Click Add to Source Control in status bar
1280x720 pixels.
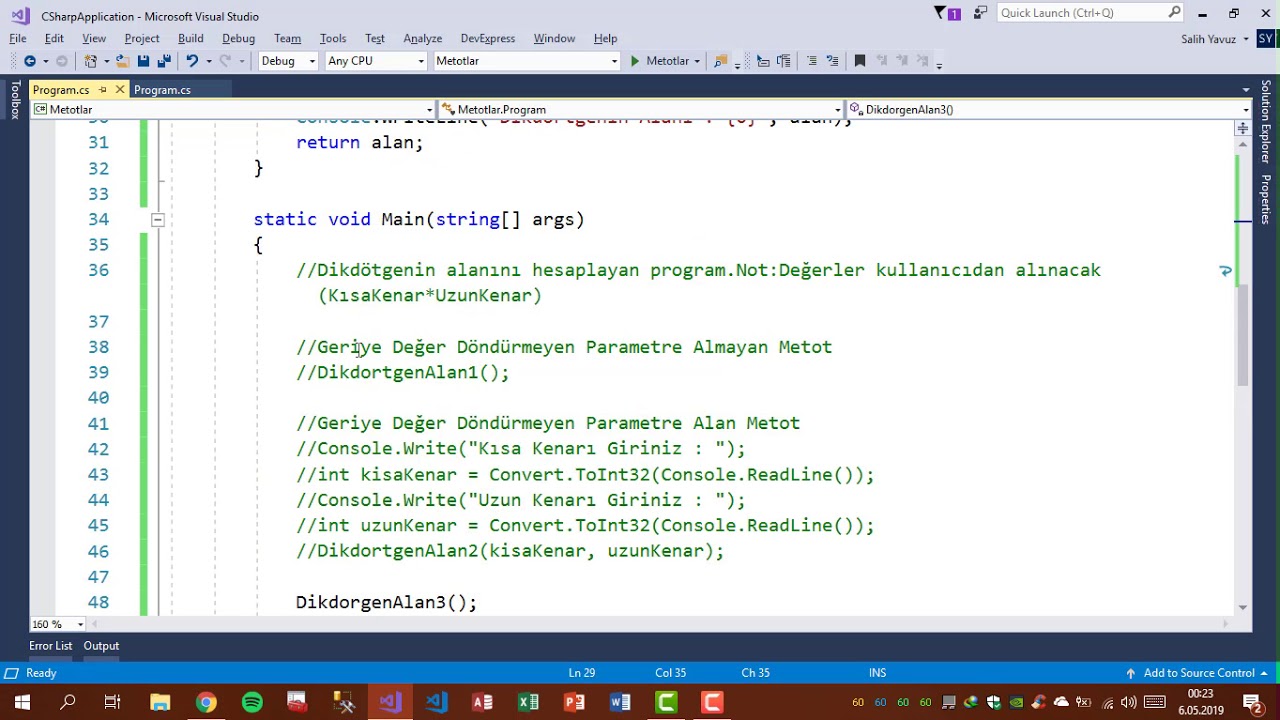click(1197, 673)
